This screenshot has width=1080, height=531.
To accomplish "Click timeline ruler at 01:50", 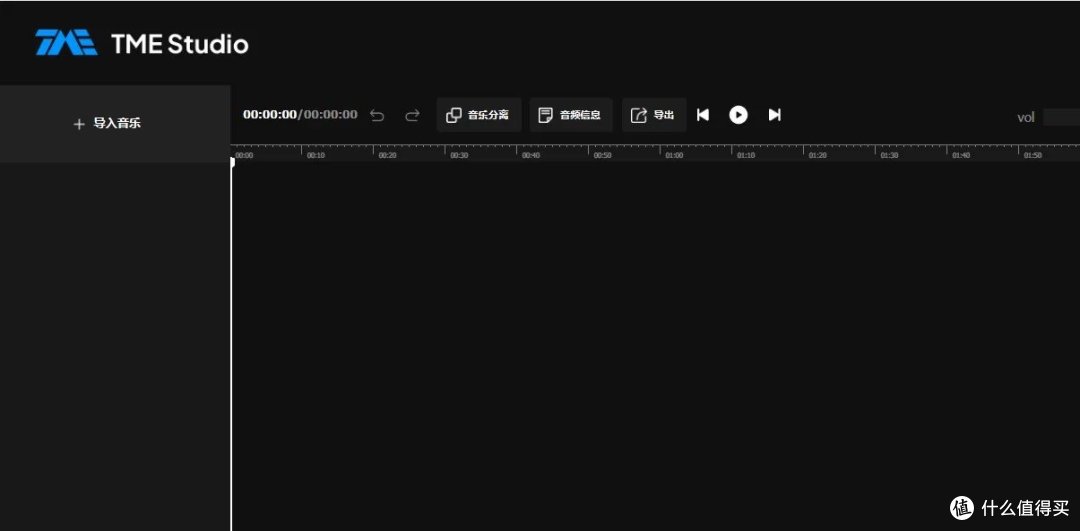I will click(1032, 156).
